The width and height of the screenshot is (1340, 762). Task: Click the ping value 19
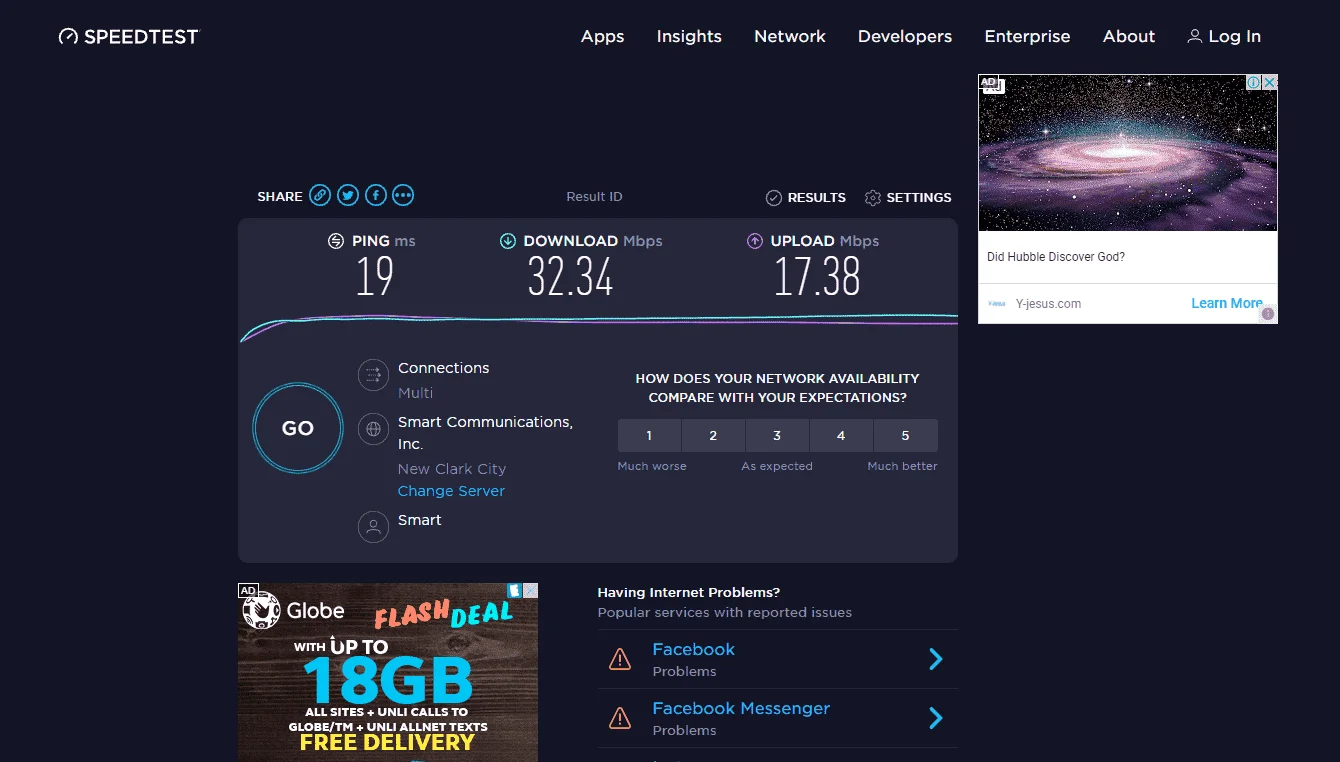pos(375,277)
